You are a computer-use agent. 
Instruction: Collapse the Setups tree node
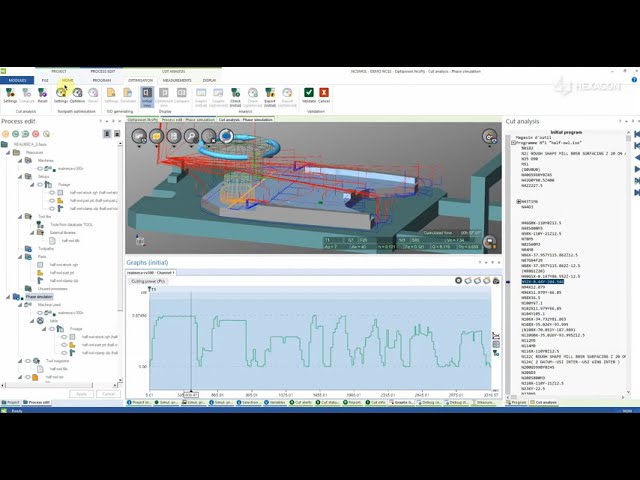tap(20, 177)
